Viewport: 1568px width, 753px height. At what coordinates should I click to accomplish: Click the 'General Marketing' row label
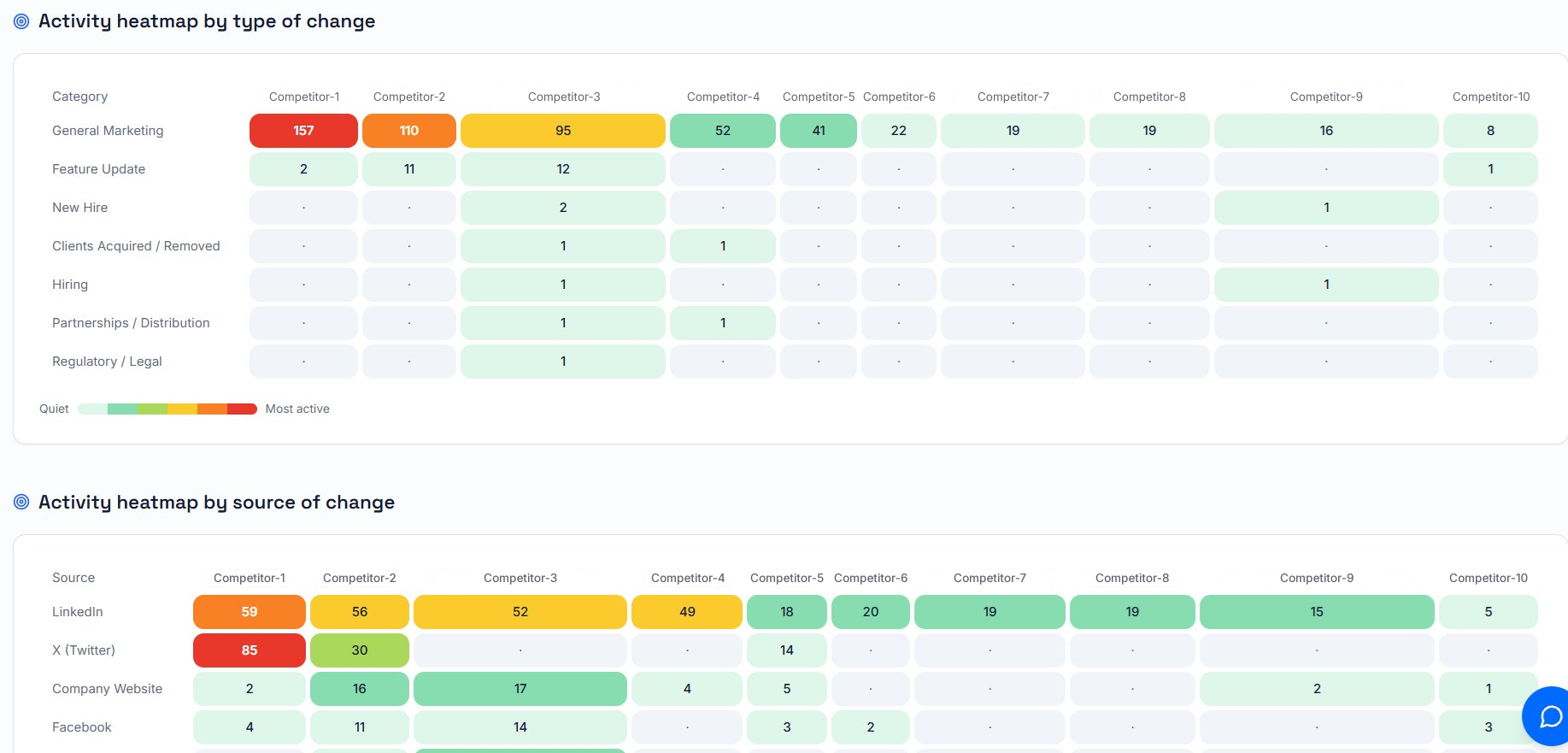click(x=108, y=131)
